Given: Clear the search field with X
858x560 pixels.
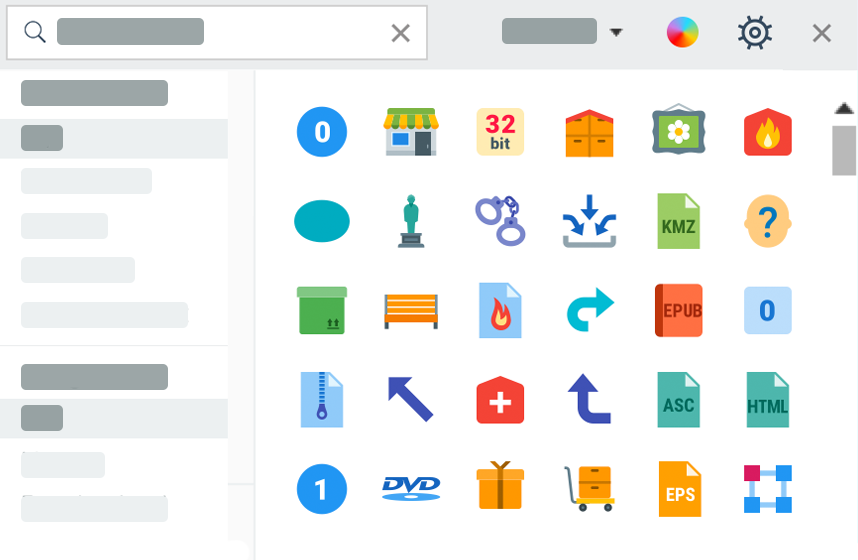Looking at the screenshot, I should click(401, 33).
